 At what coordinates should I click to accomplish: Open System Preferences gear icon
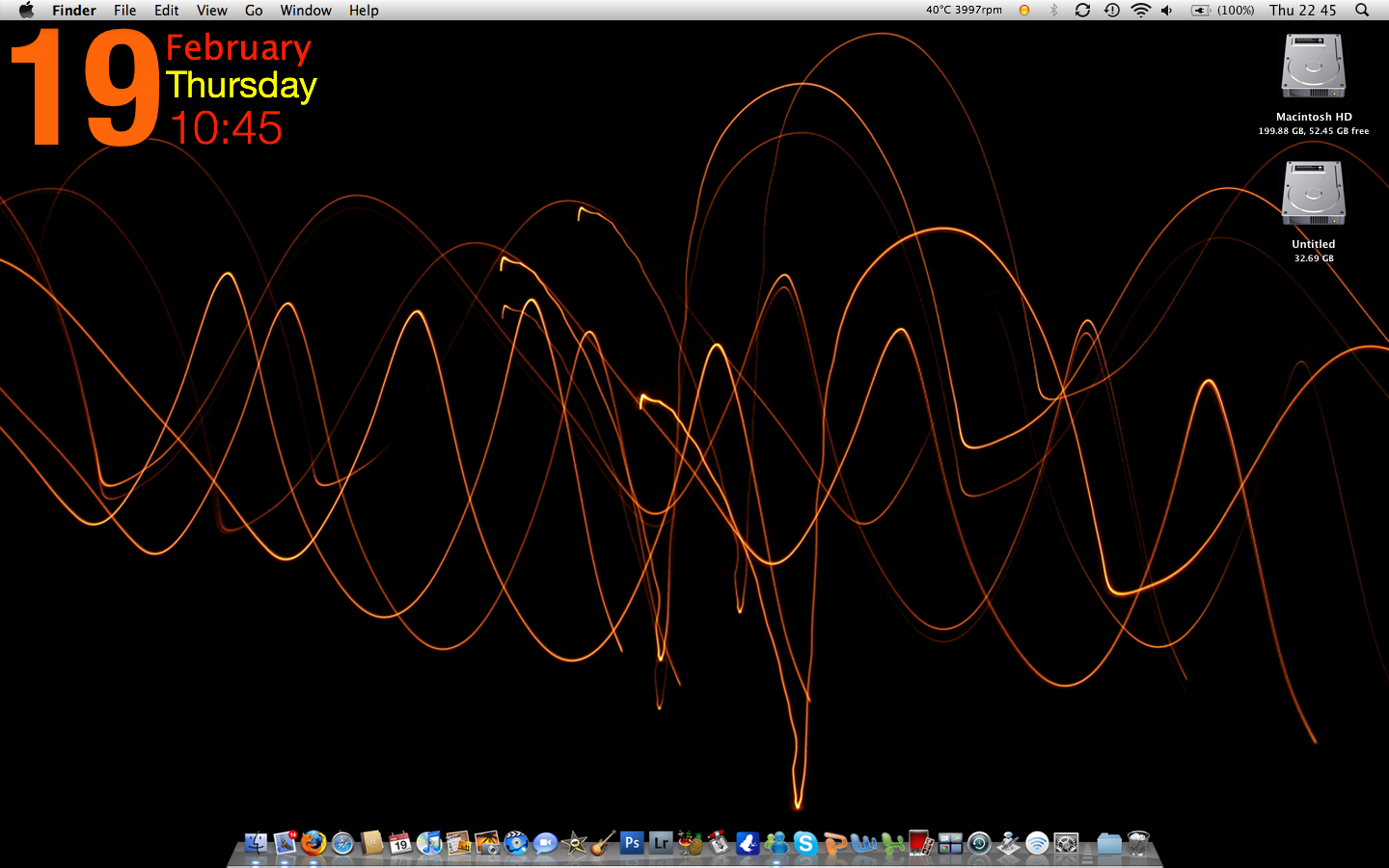pos(1066,844)
